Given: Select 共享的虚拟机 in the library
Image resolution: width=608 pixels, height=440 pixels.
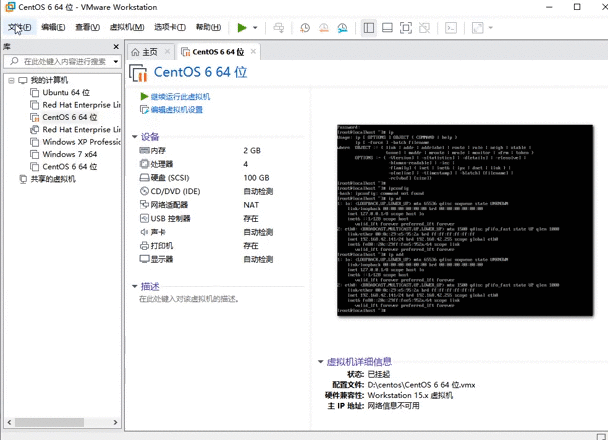Looking at the screenshot, I should (x=53, y=179).
